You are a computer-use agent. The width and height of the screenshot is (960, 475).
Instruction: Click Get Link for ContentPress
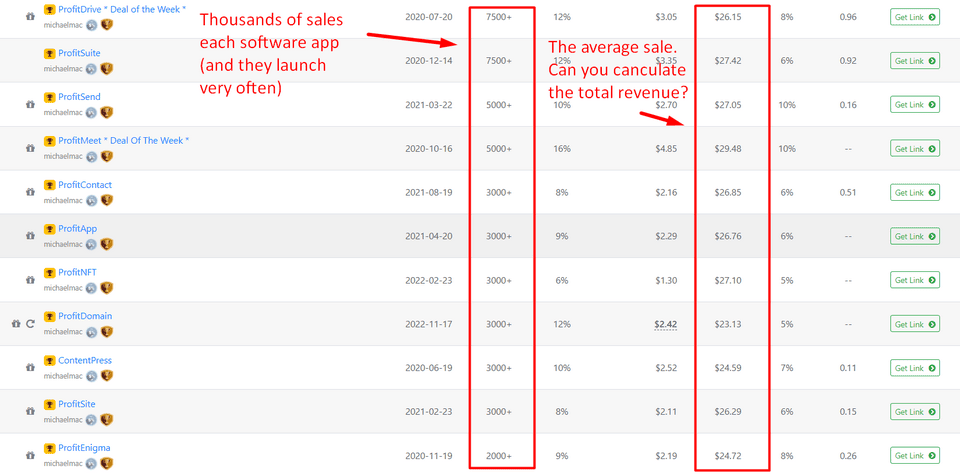coord(915,368)
